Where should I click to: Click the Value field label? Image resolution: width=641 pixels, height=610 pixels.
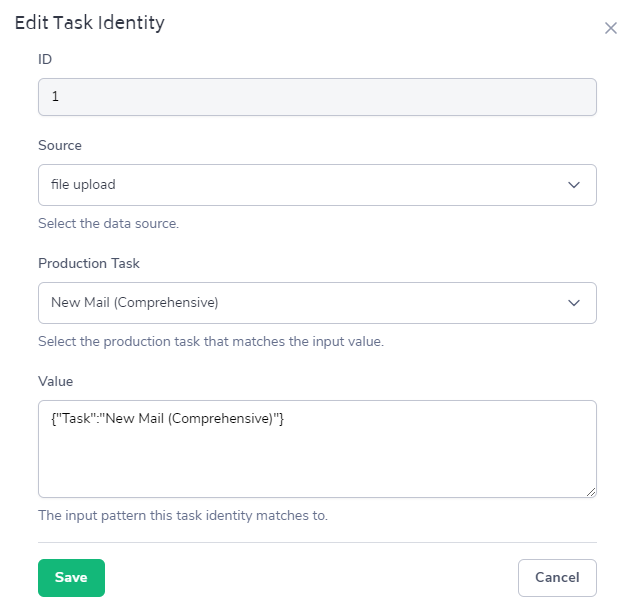click(x=56, y=381)
